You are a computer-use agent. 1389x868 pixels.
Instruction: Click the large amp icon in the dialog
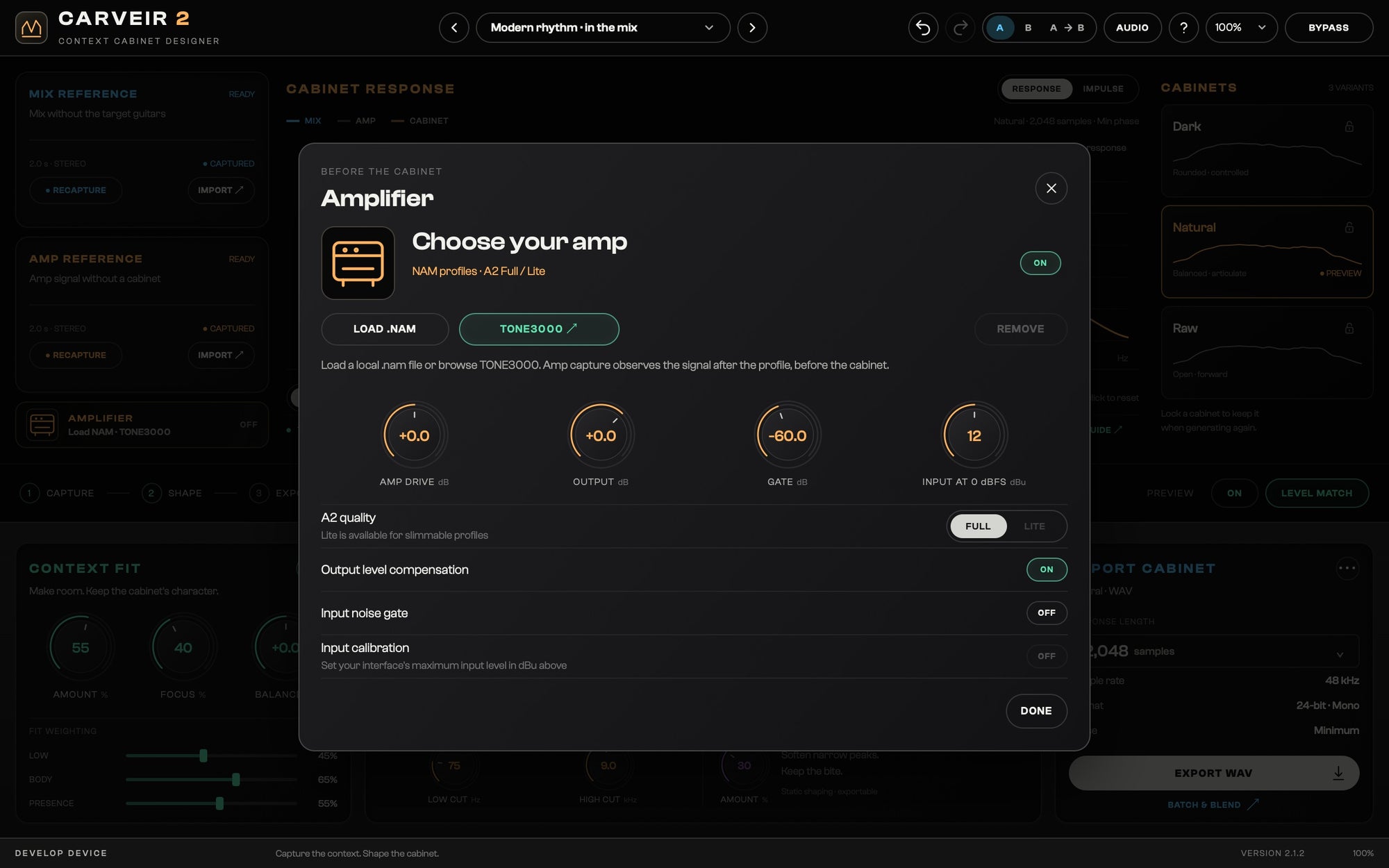pos(358,263)
